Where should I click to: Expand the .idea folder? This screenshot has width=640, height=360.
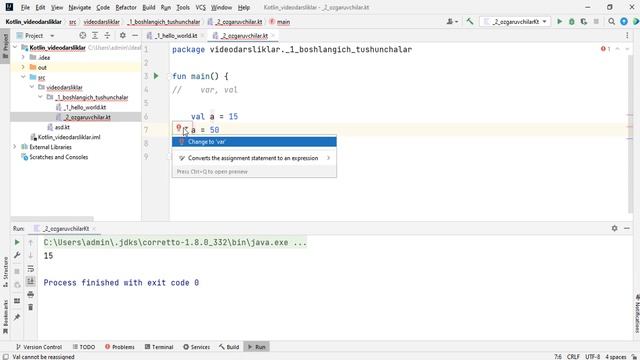[23, 57]
